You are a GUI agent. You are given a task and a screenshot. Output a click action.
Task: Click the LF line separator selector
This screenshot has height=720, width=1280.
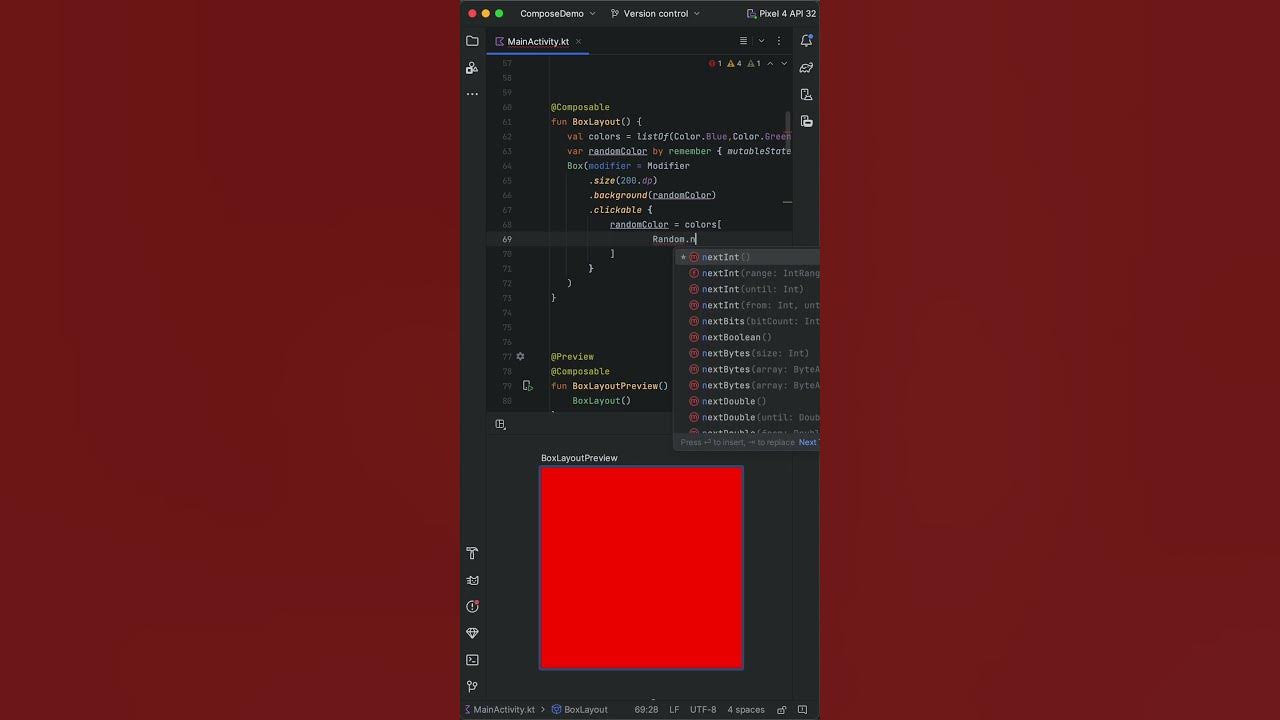(x=674, y=710)
